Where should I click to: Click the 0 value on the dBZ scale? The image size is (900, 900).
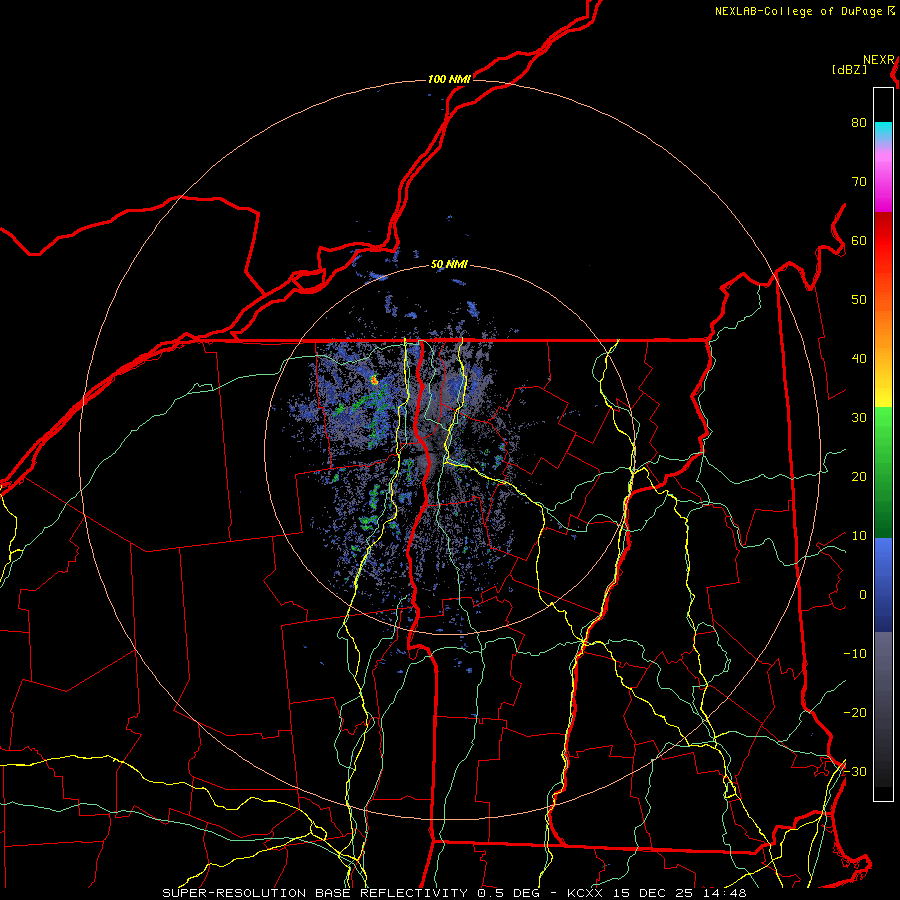[x=863, y=595]
